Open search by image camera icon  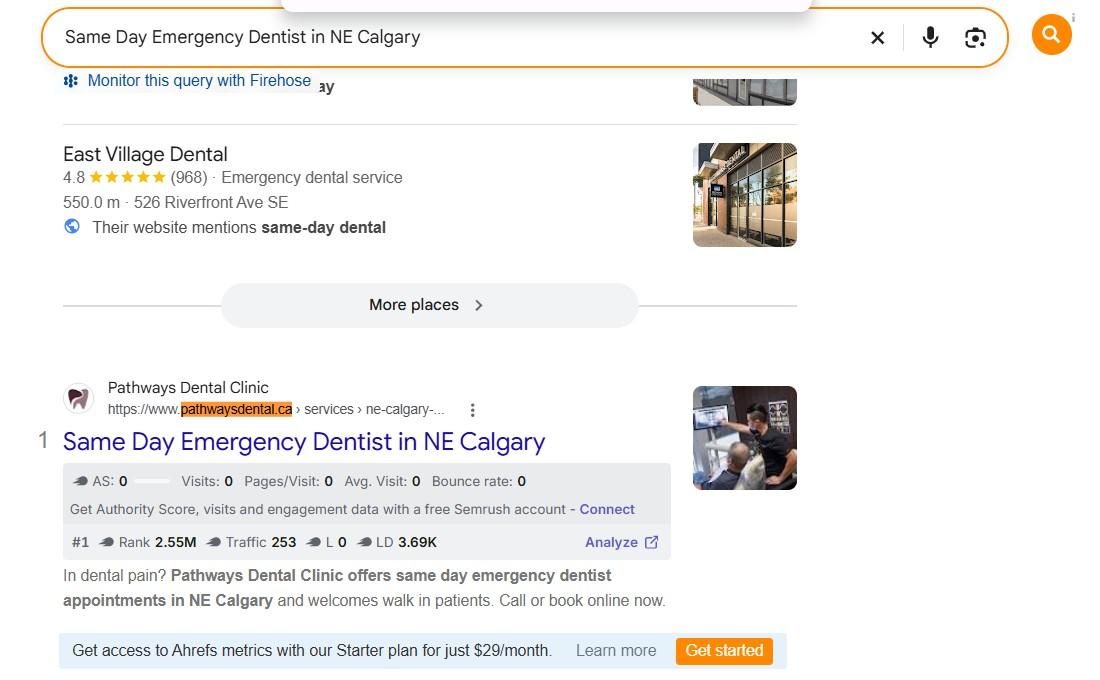click(975, 38)
